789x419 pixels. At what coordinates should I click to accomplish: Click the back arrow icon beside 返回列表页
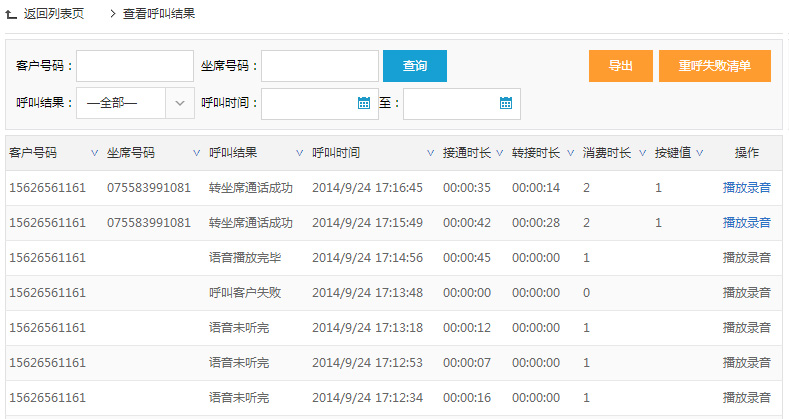click(x=11, y=15)
